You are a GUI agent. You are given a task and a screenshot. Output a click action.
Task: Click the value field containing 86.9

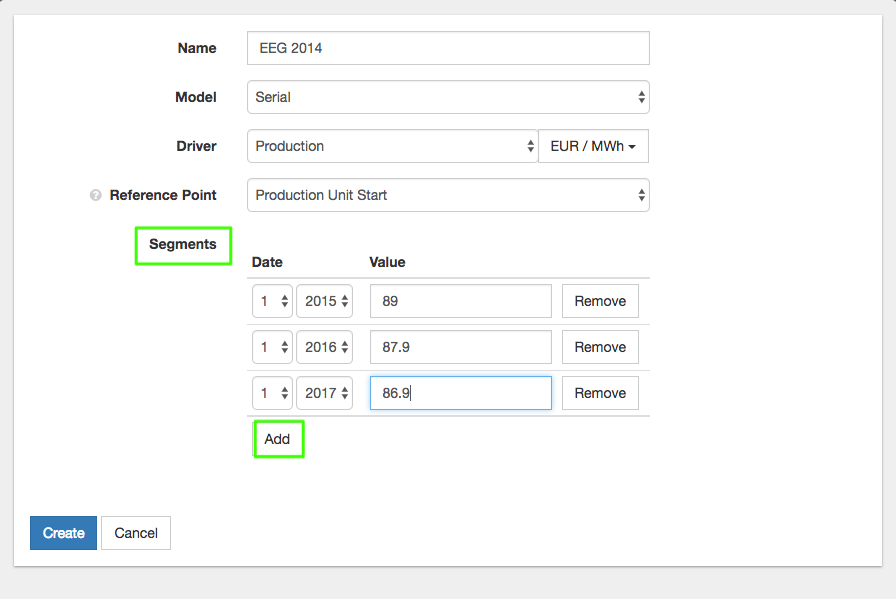pyautogui.click(x=460, y=393)
